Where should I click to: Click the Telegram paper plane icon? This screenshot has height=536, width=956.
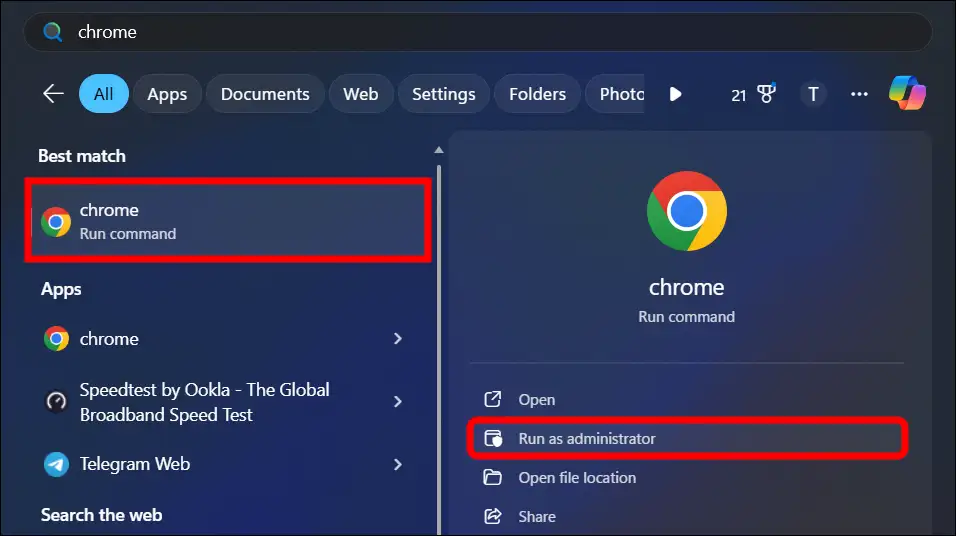(56, 464)
